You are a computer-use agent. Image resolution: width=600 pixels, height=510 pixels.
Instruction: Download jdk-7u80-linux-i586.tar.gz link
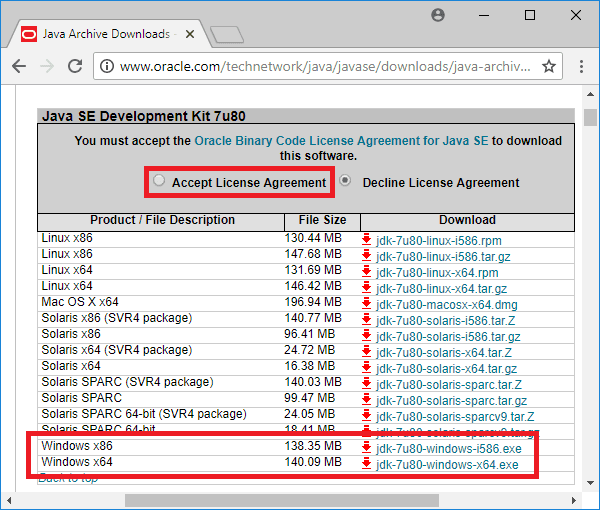pos(443,257)
